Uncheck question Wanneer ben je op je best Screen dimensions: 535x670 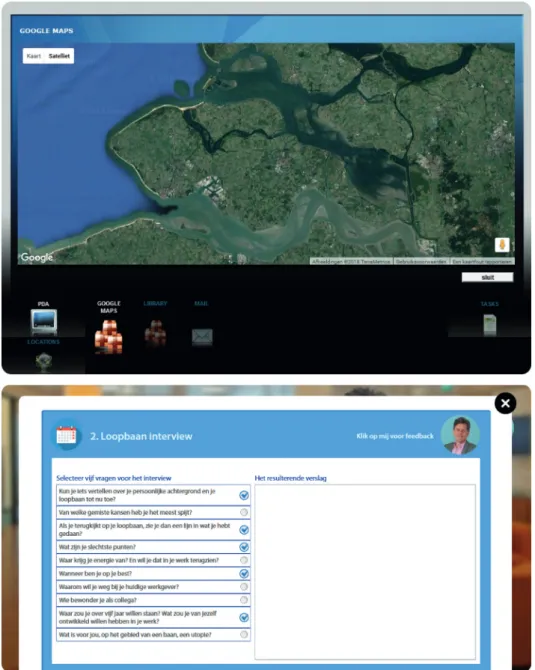[x=244, y=573]
